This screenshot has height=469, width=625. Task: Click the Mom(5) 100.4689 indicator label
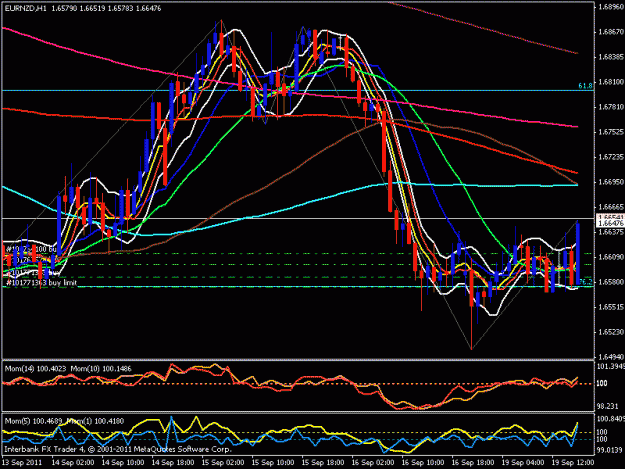tap(33, 421)
